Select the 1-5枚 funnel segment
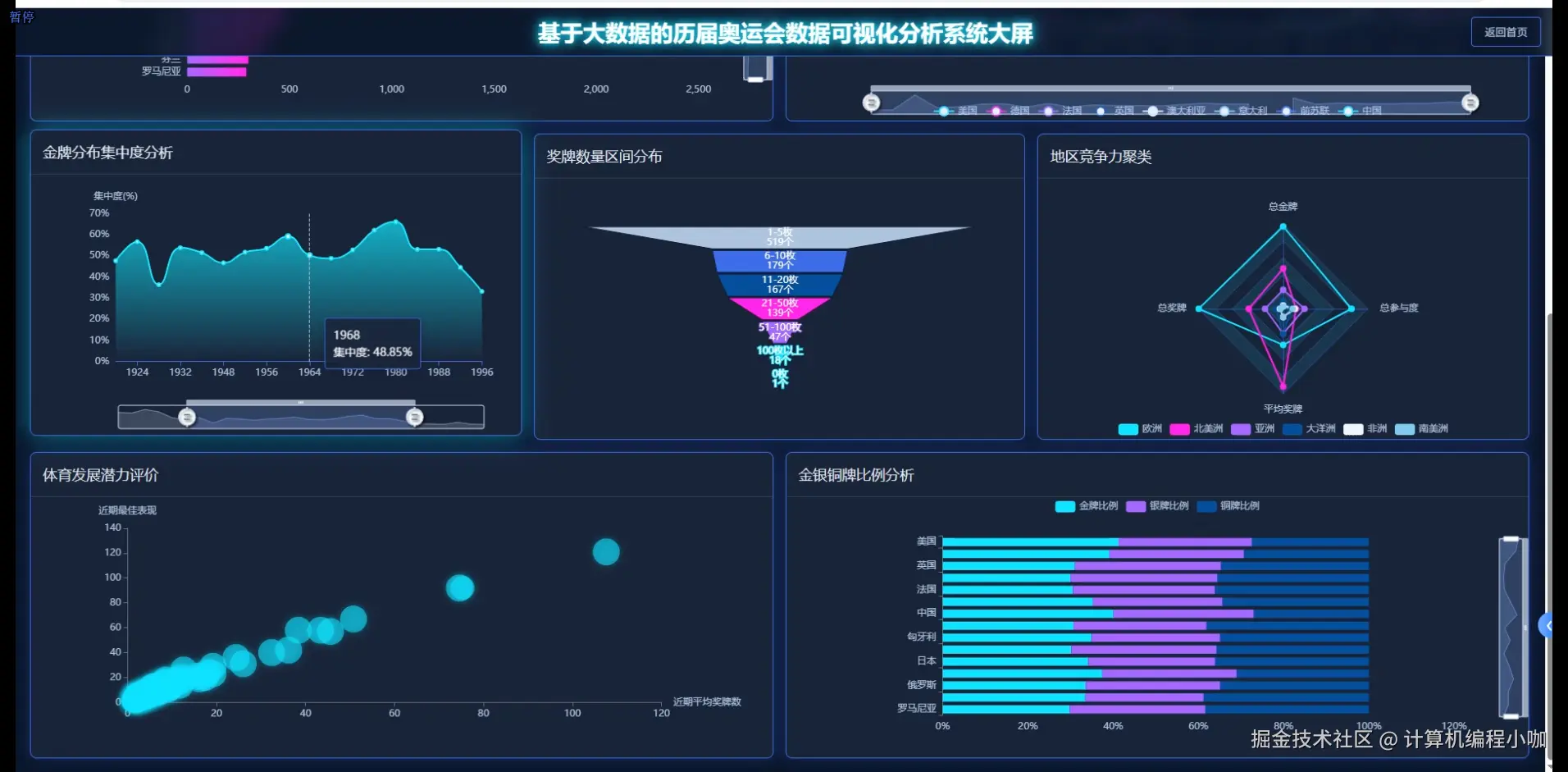 coord(780,237)
